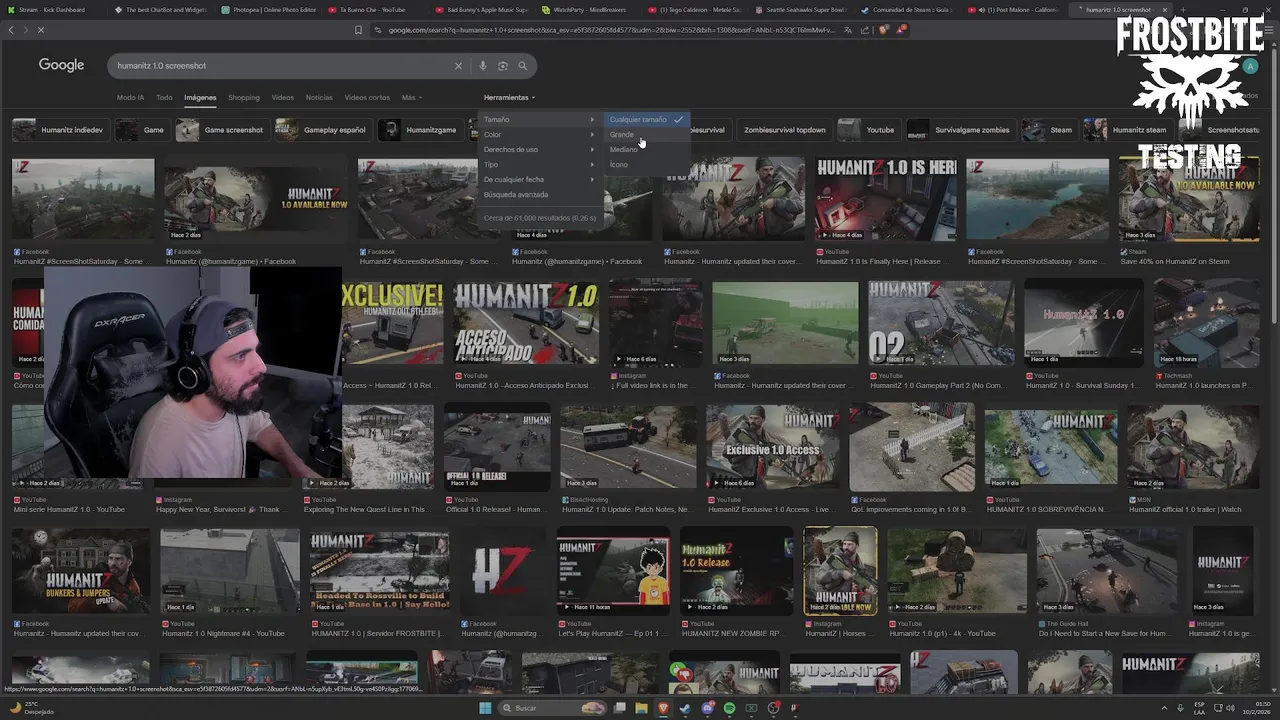Viewport: 1280px width, 720px height.
Task: Click the 'Game screenshot' suggestion chip
Action: click(222, 130)
